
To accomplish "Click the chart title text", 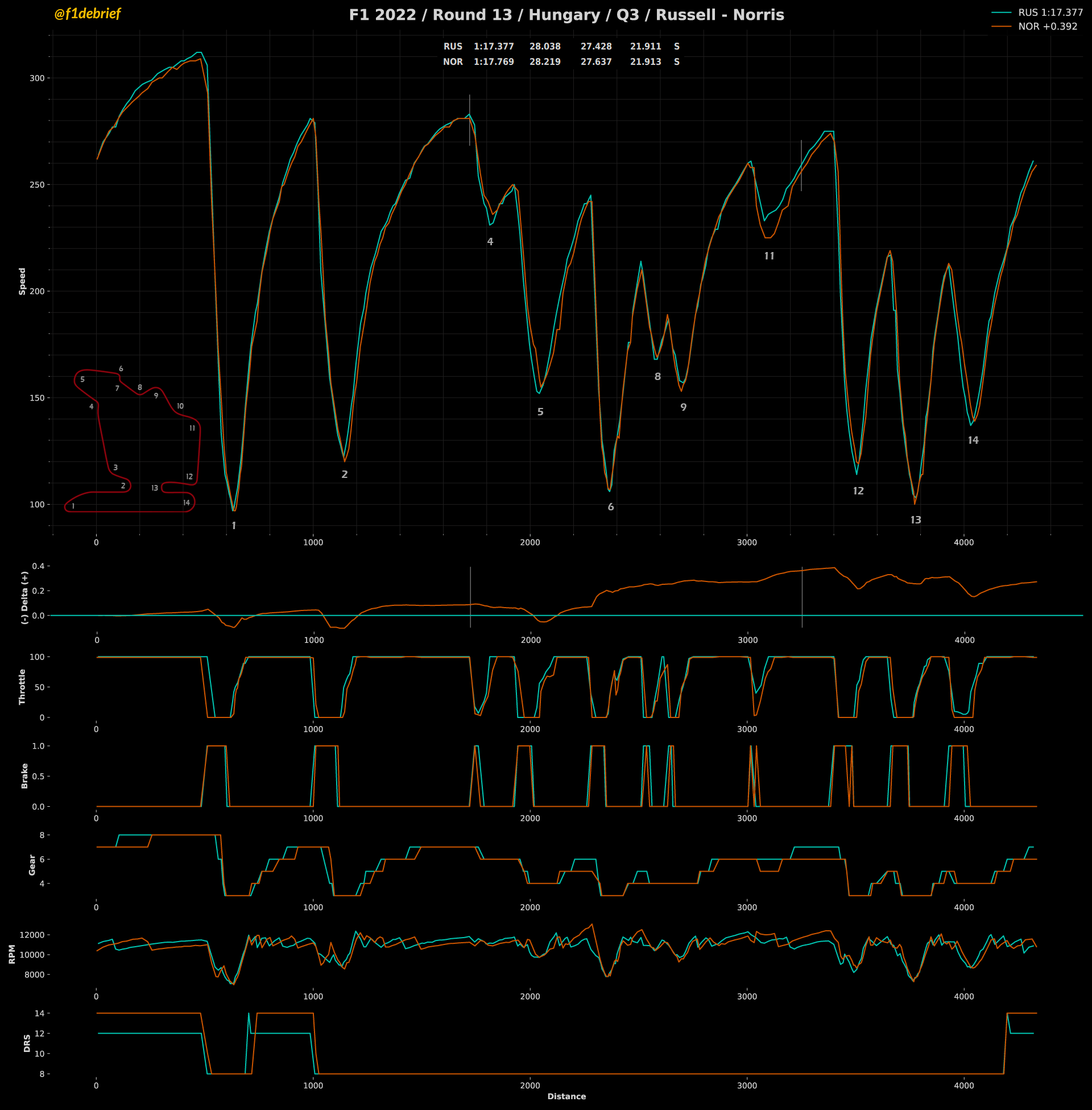I will pyautogui.click(x=566, y=15).
